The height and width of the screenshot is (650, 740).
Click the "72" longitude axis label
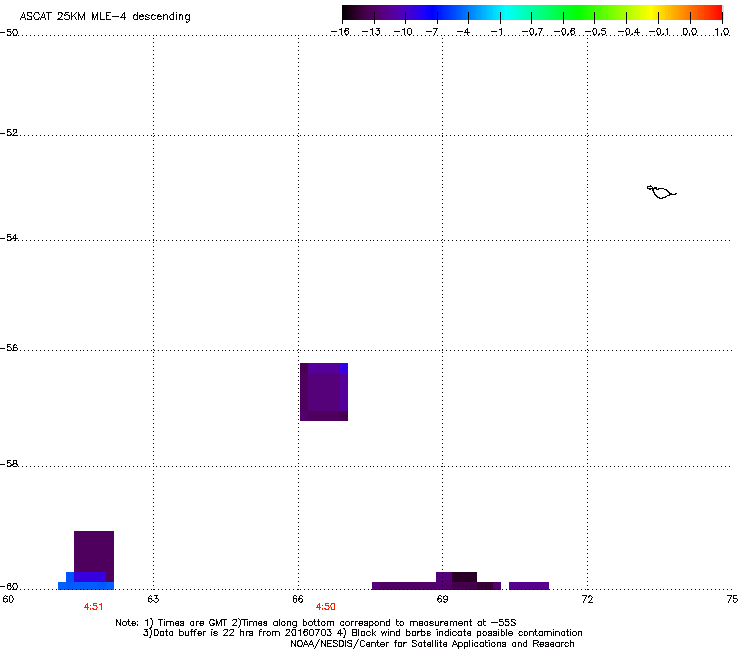[587, 599]
